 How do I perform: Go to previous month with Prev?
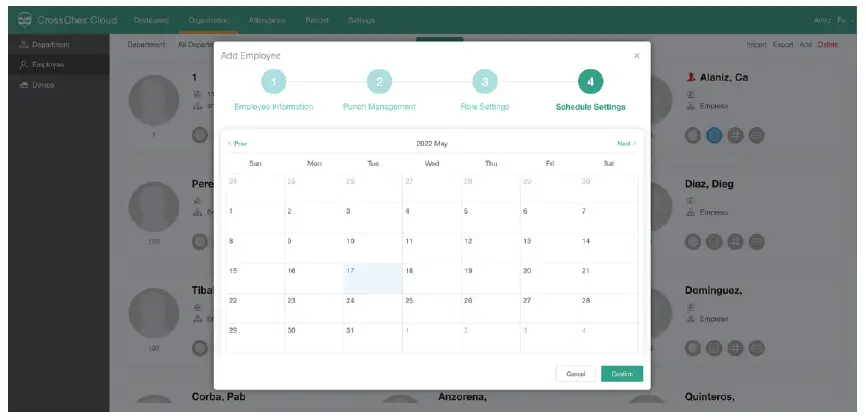coord(238,144)
